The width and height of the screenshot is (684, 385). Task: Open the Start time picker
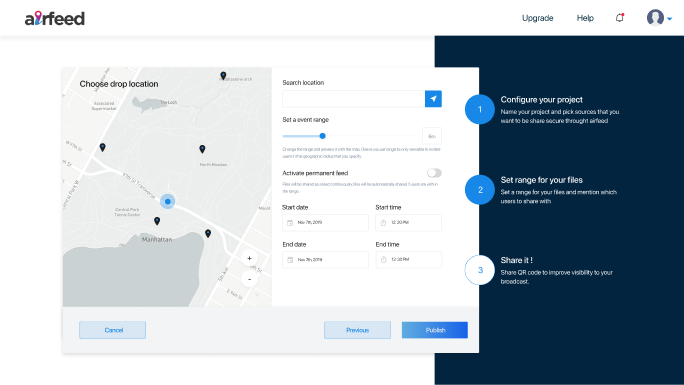pos(408,223)
